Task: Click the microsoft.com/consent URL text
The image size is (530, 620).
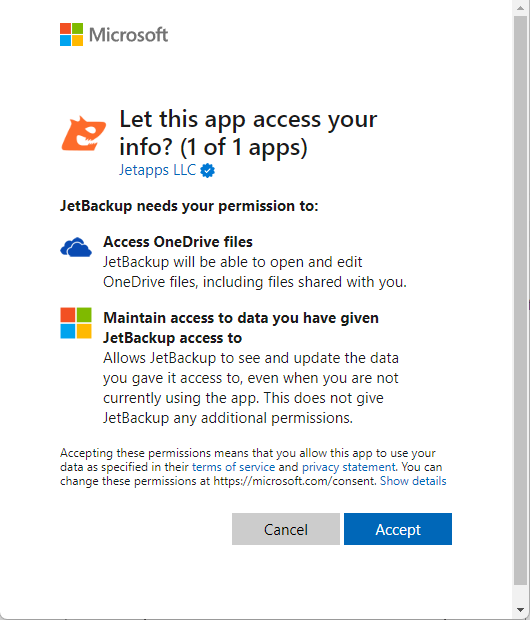Action: (294, 481)
